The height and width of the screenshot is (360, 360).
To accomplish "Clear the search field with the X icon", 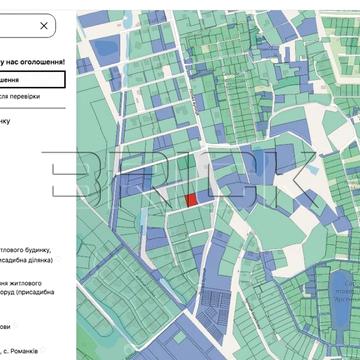I will pyautogui.click(x=44, y=26).
